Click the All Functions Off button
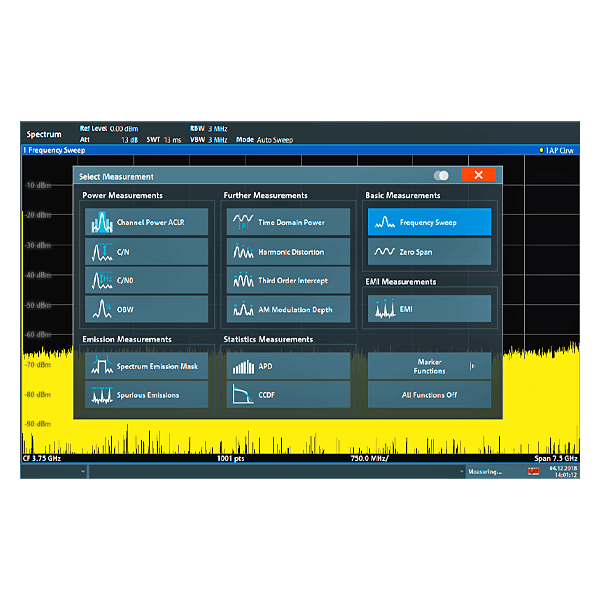Screen dimensions: 600x600 (x=429, y=395)
